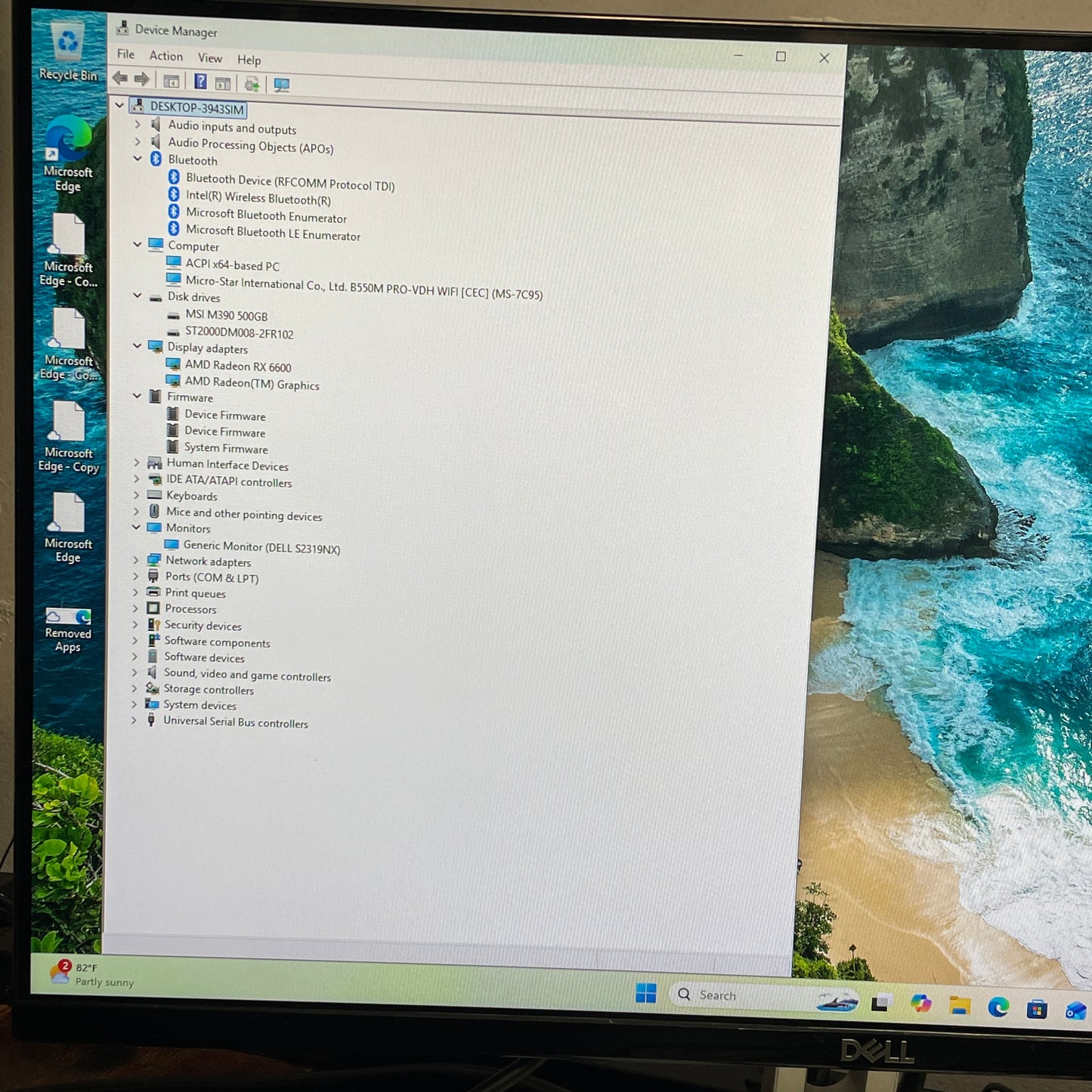Image resolution: width=1092 pixels, height=1092 pixels.
Task: Click the Human Interface Devices label
Action: (x=227, y=465)
